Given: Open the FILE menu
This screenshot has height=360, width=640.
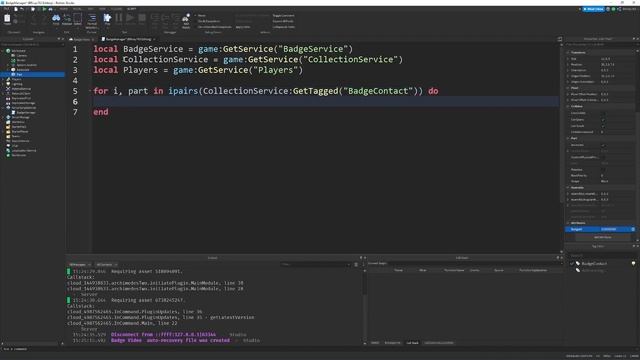Looking at the screenshot, I should coord(6,9).
